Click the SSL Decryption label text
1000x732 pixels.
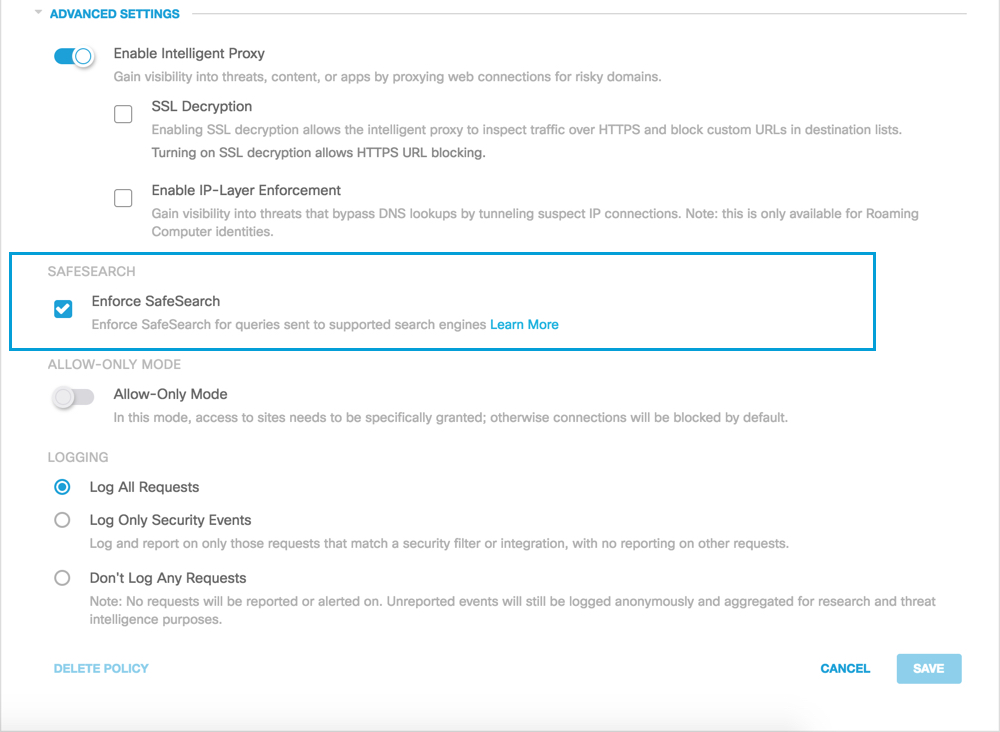[202, 106]
